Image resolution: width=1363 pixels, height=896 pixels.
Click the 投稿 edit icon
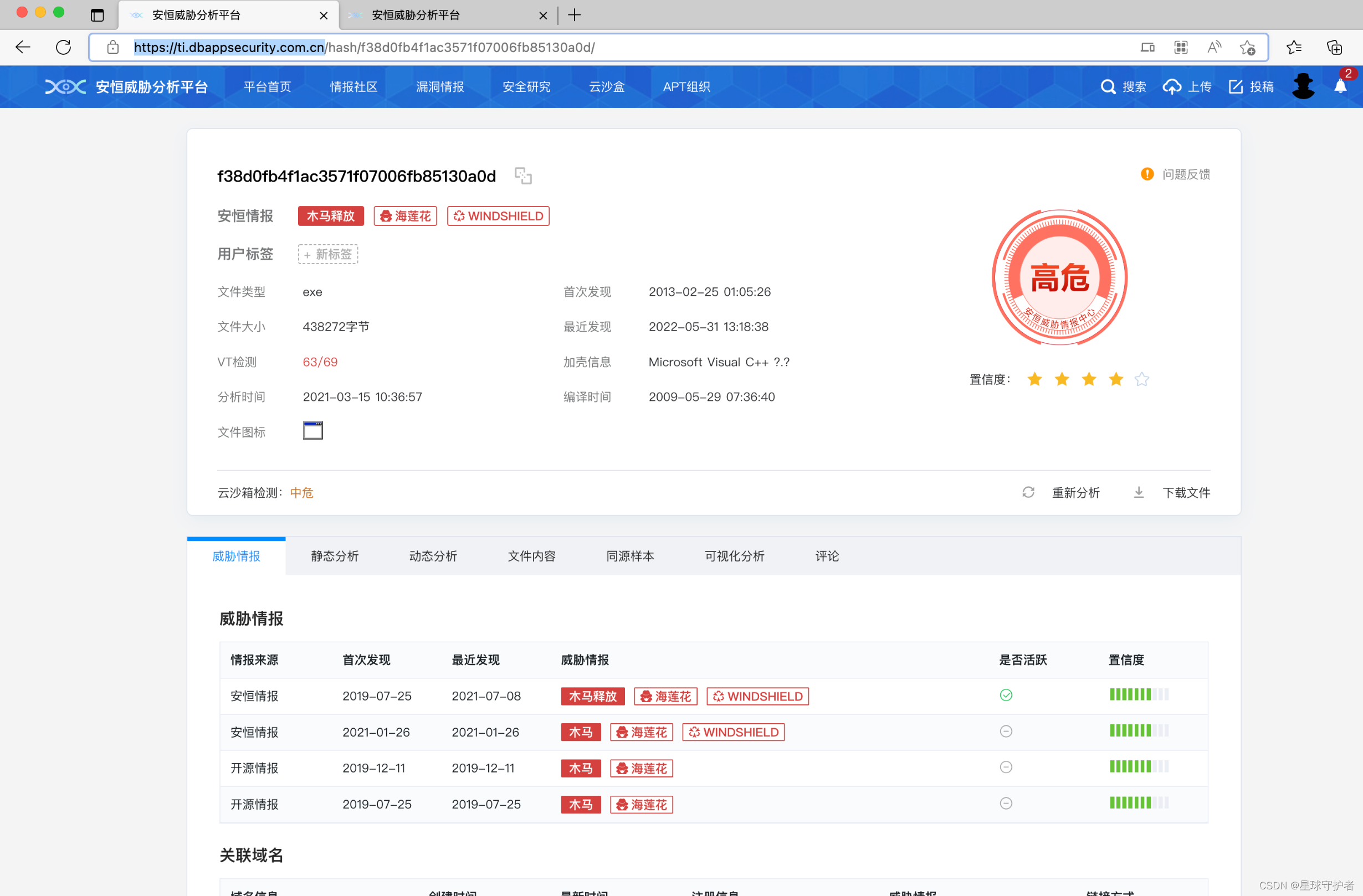[x=1236, y=86]
